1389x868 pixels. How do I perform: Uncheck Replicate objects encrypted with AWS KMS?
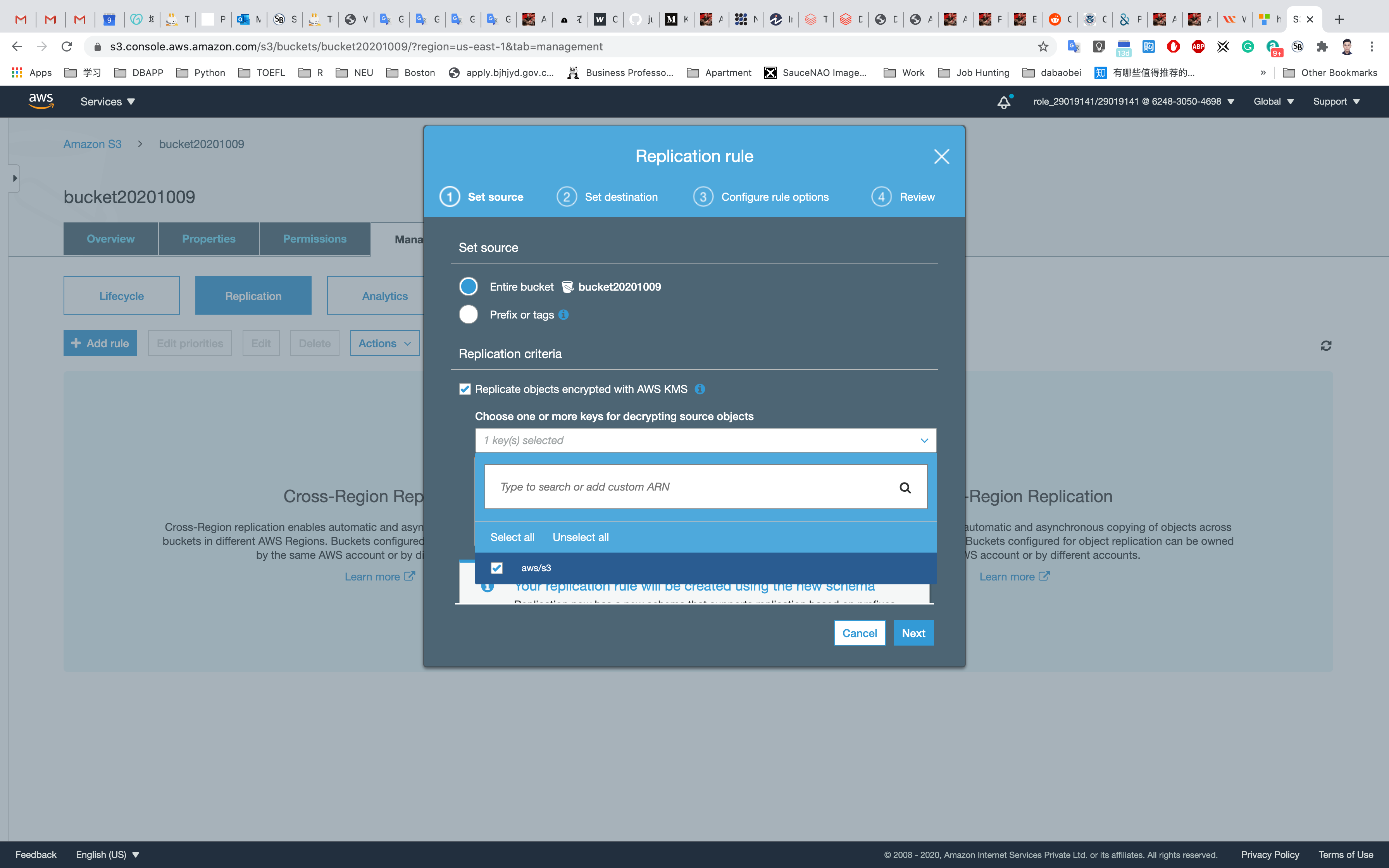click(x=465, y=389)
